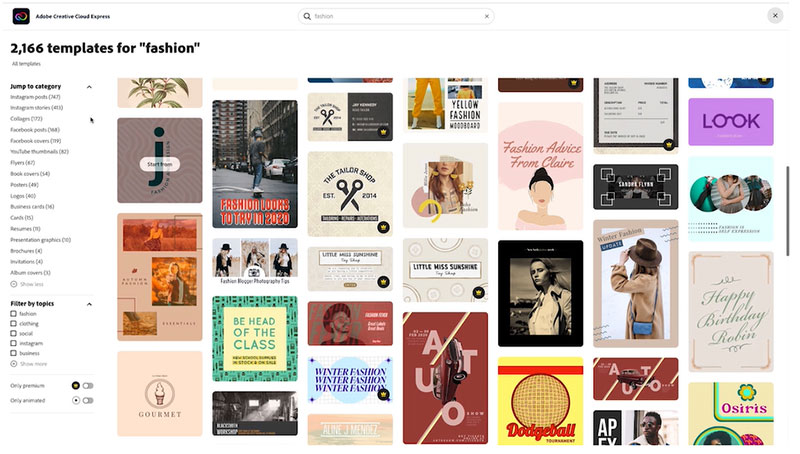Open the YouTube thumbnails category
Screen dimensions: 800x454
tap(39, 151)
